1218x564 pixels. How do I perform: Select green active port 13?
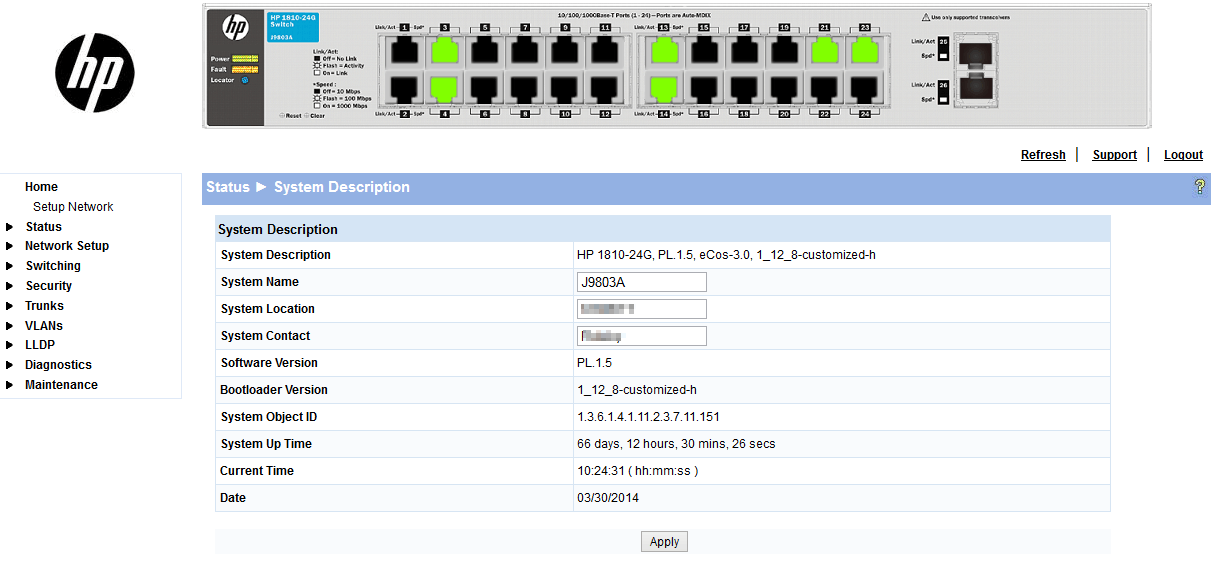664,51
